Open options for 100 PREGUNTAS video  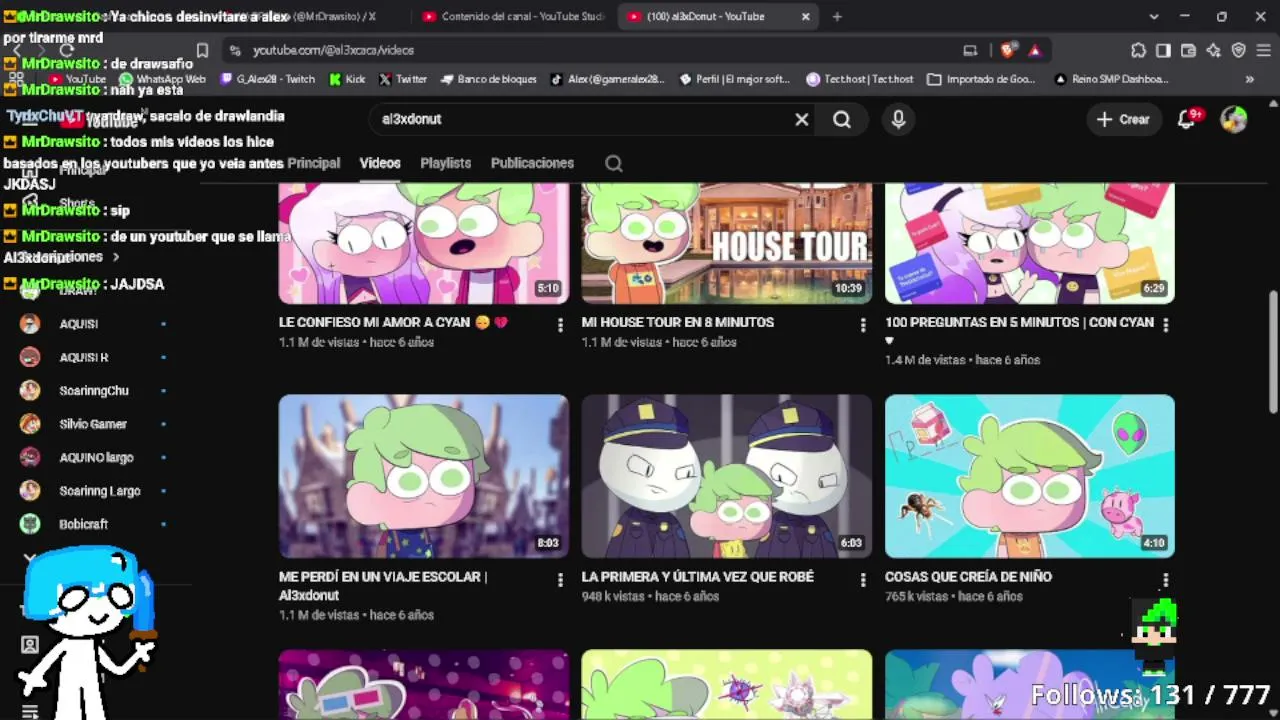tap(1166, 325)
